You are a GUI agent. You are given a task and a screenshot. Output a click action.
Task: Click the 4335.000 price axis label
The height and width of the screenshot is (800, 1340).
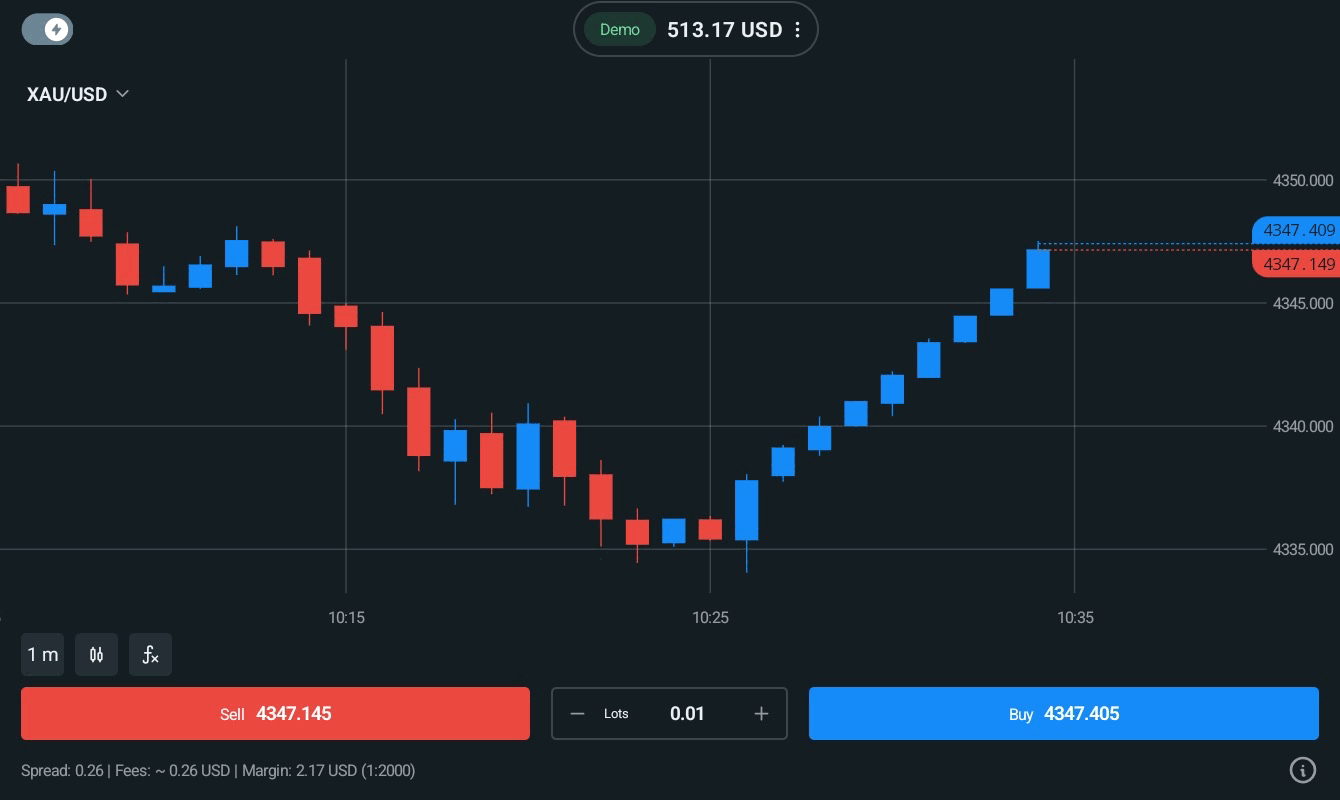tap(1303, 549)
